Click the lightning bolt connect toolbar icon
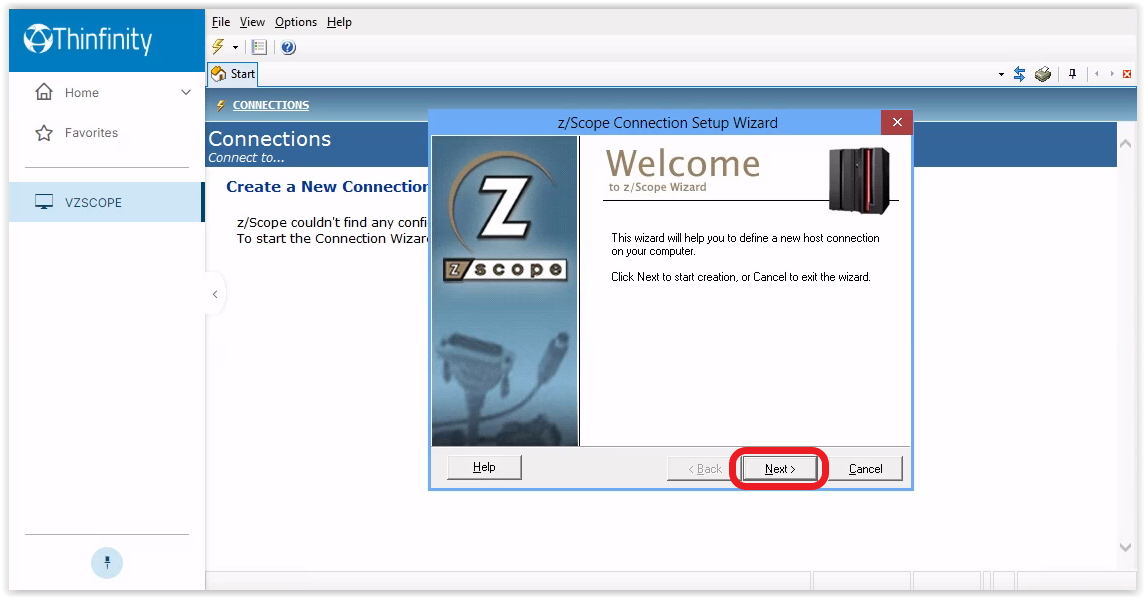Viewport: 1145px width, 598px height. coord(218,47)
